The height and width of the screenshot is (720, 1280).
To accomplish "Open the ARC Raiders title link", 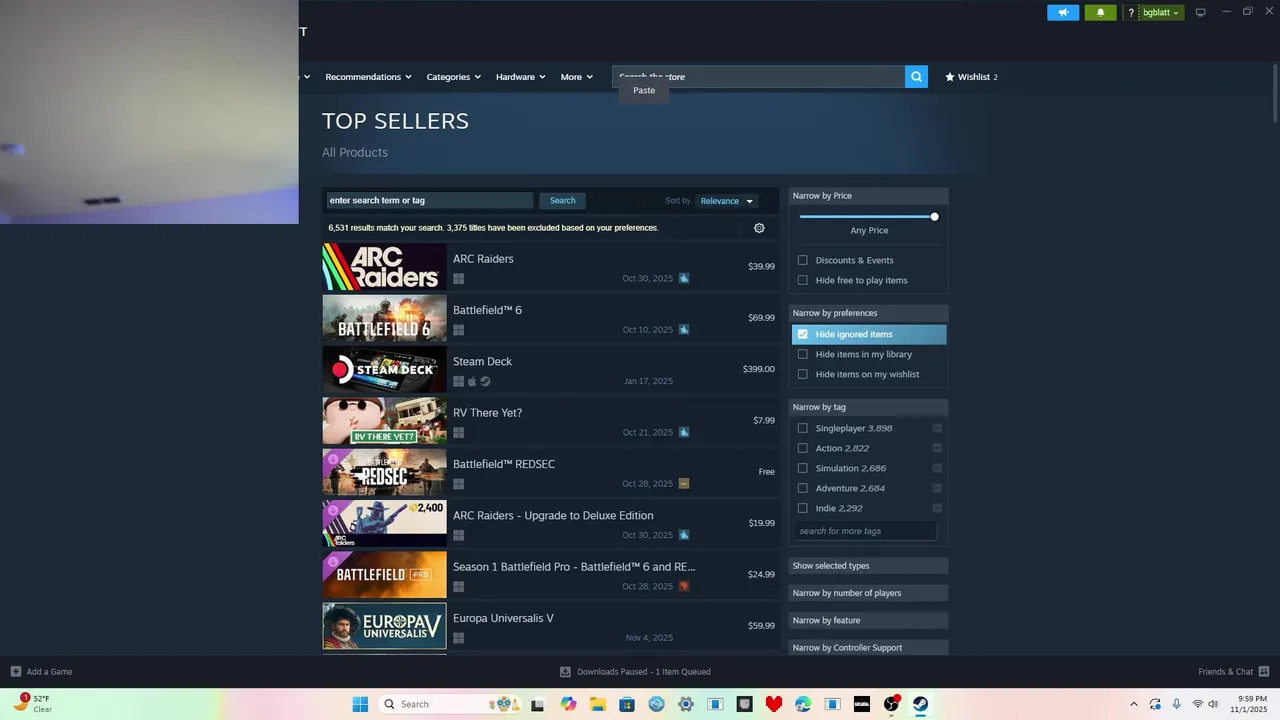I will (x=483, y=259).
